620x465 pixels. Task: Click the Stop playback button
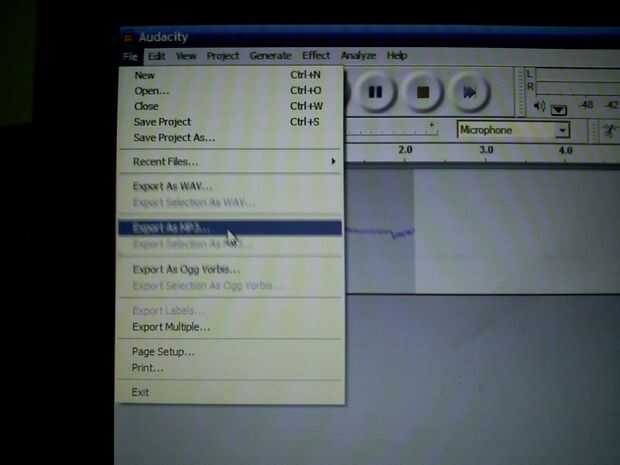422,93
